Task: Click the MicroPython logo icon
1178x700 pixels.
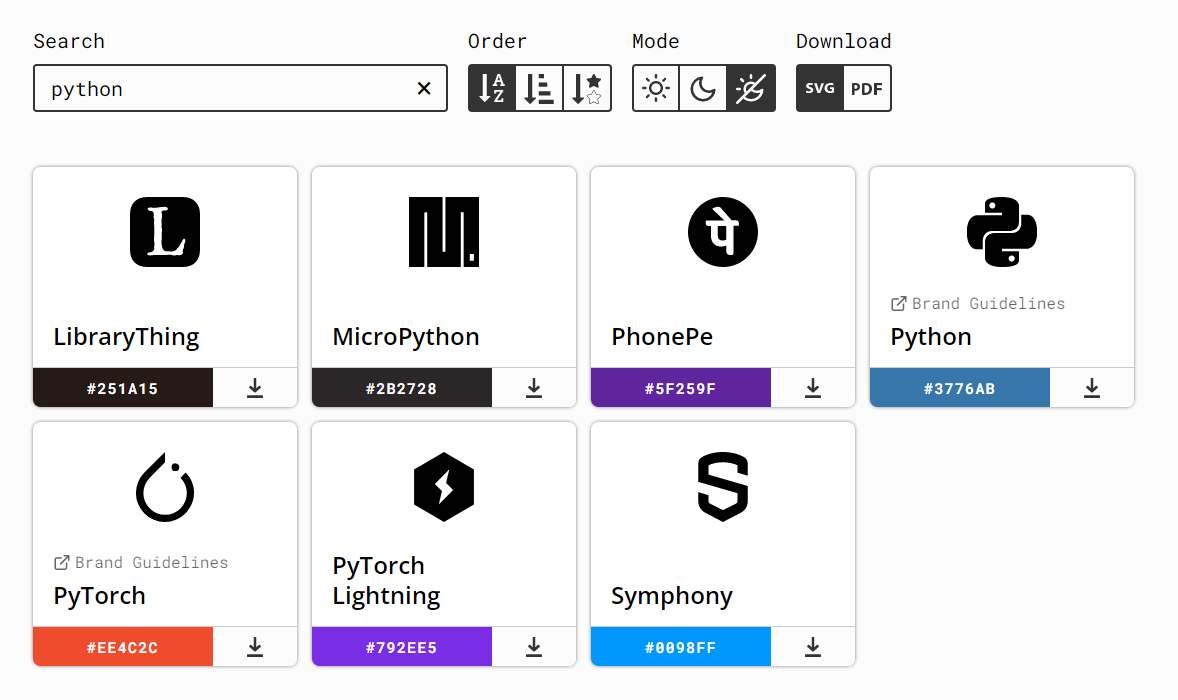Action: 444,232
